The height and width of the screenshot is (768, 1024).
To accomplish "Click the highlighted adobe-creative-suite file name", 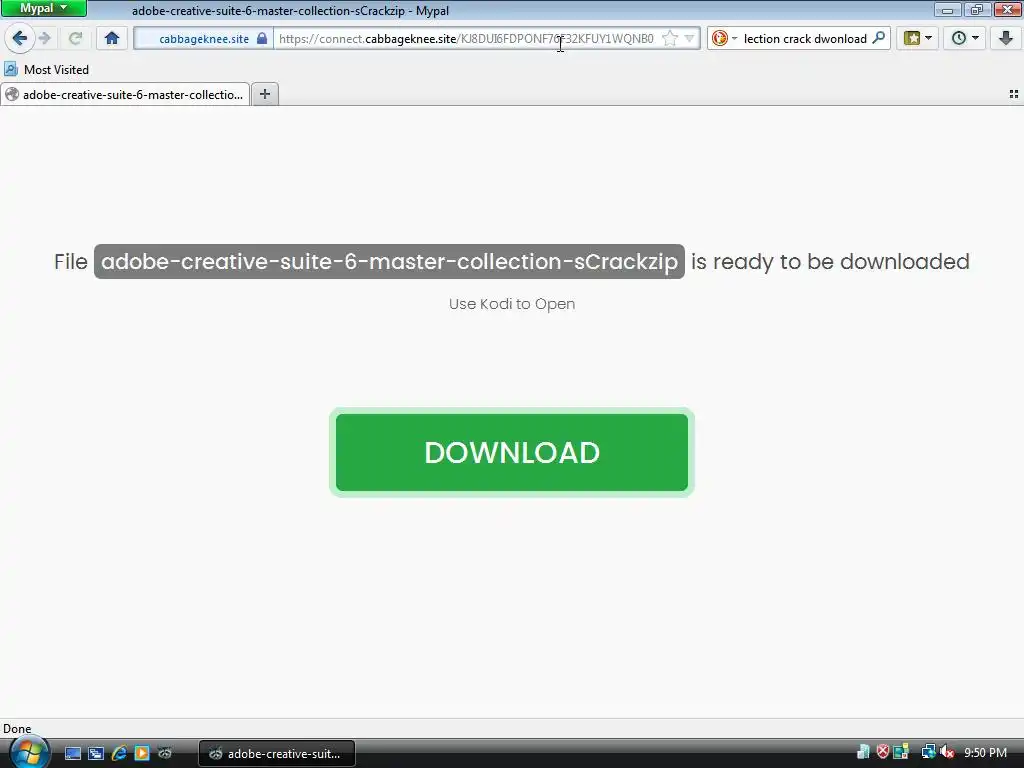I will coord(389,261).
